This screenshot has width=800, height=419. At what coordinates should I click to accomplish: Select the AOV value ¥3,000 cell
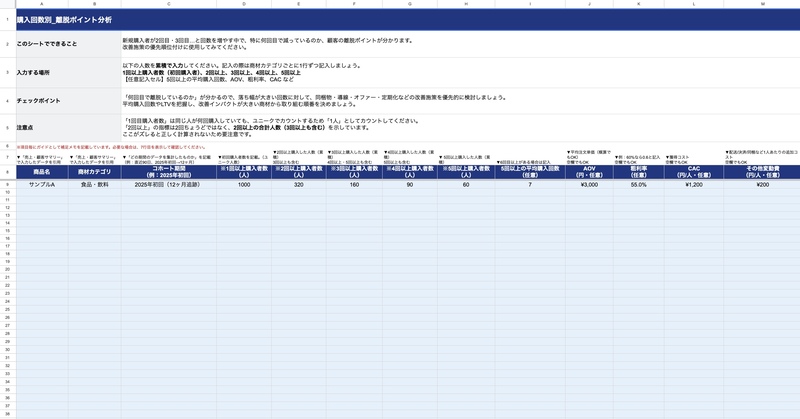coord(588,185)
